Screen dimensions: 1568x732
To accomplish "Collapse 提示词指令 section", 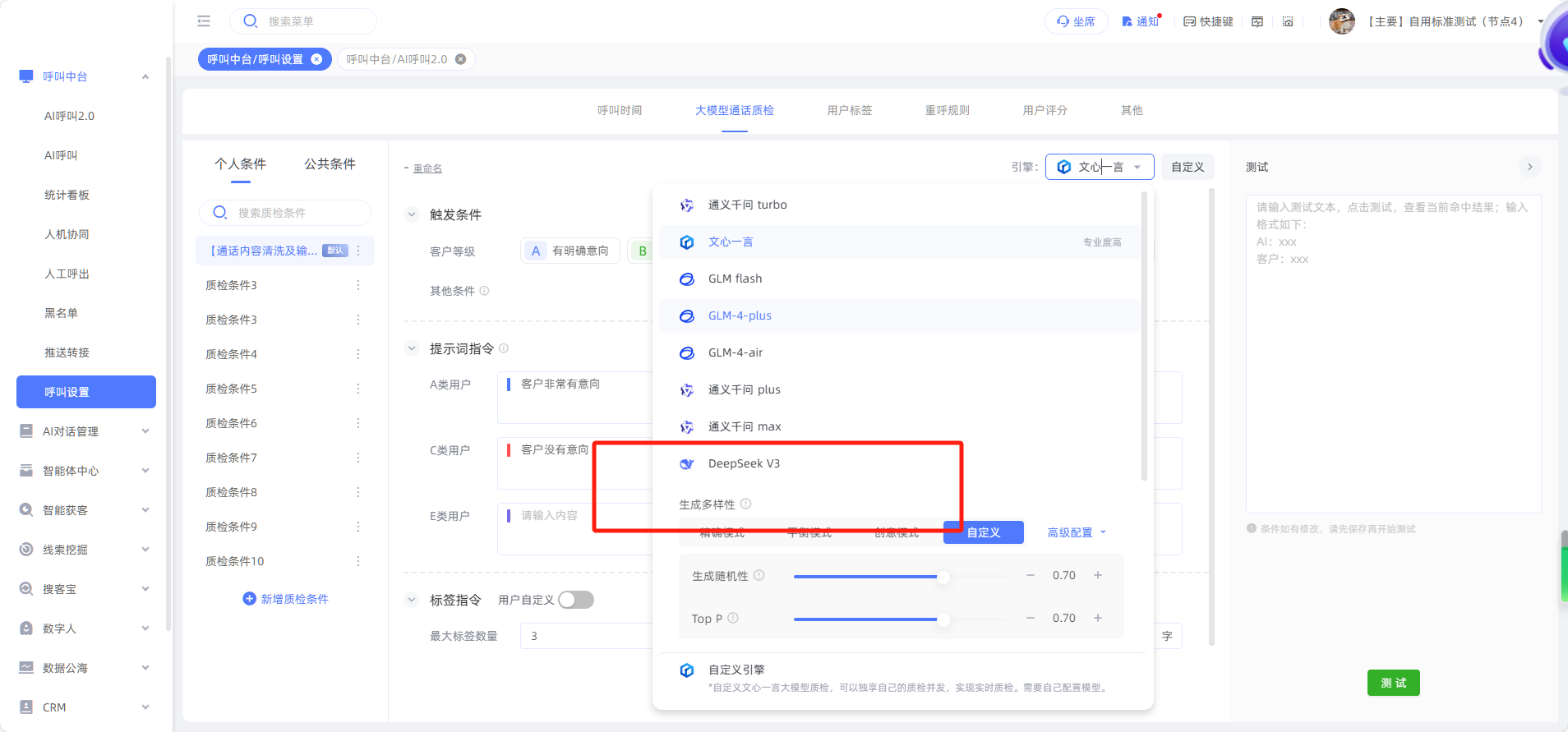I will 412,348.
